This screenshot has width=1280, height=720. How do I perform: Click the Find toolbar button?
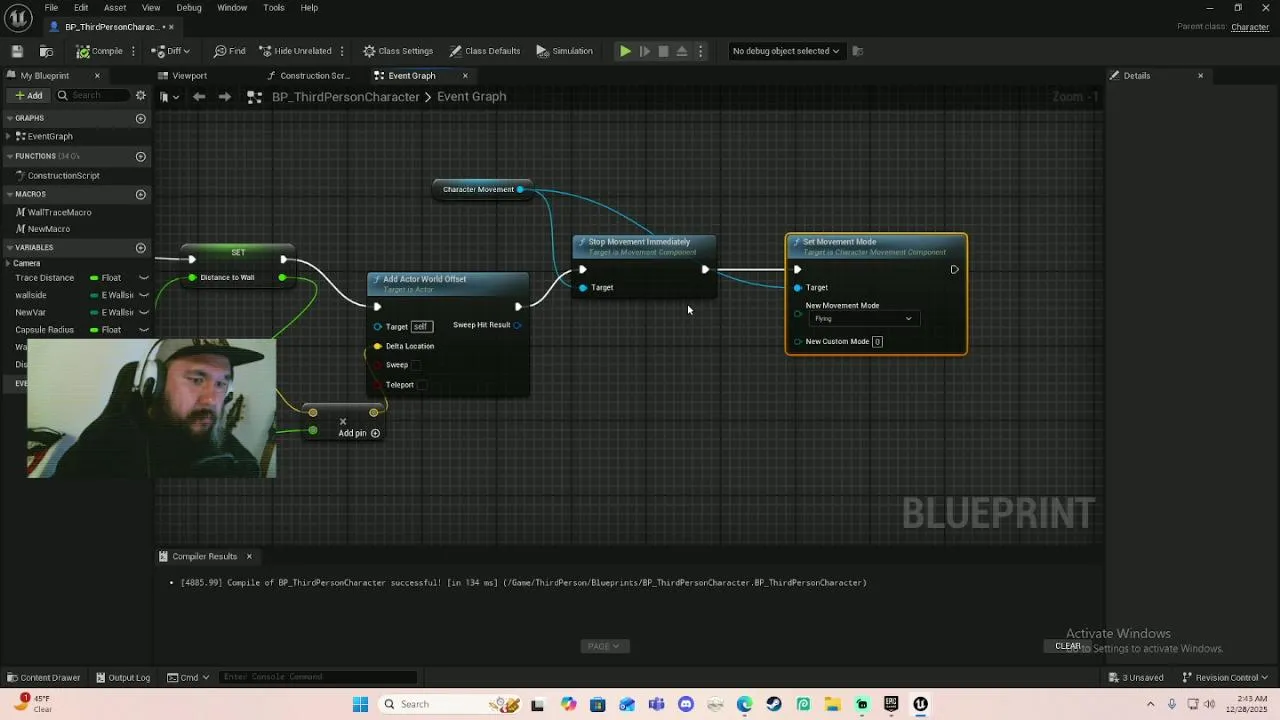point(229,51)
